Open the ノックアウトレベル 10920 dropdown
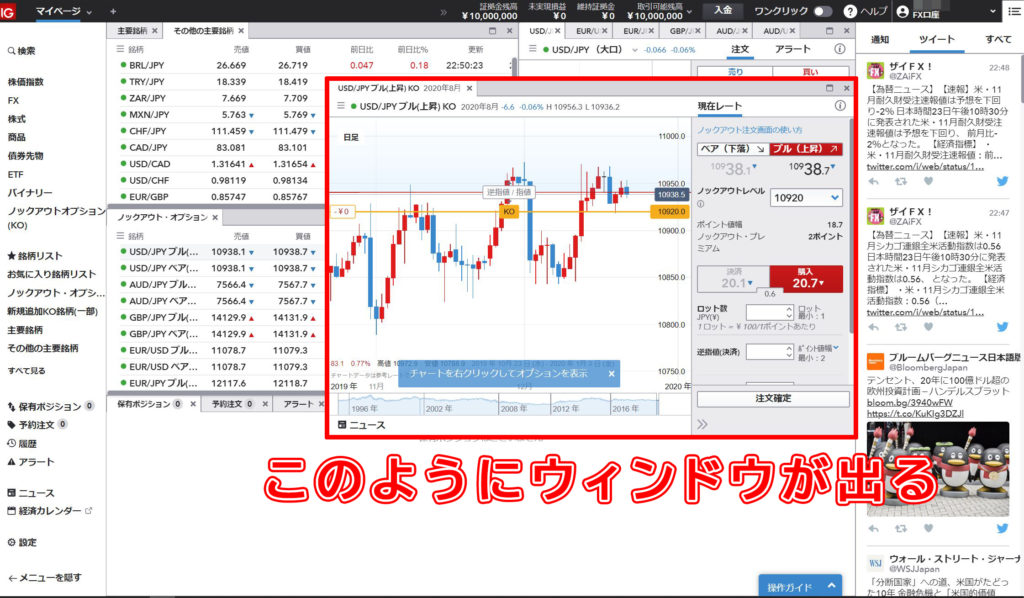This screenshot has width=1024, height=598. [x=807, y=198]
